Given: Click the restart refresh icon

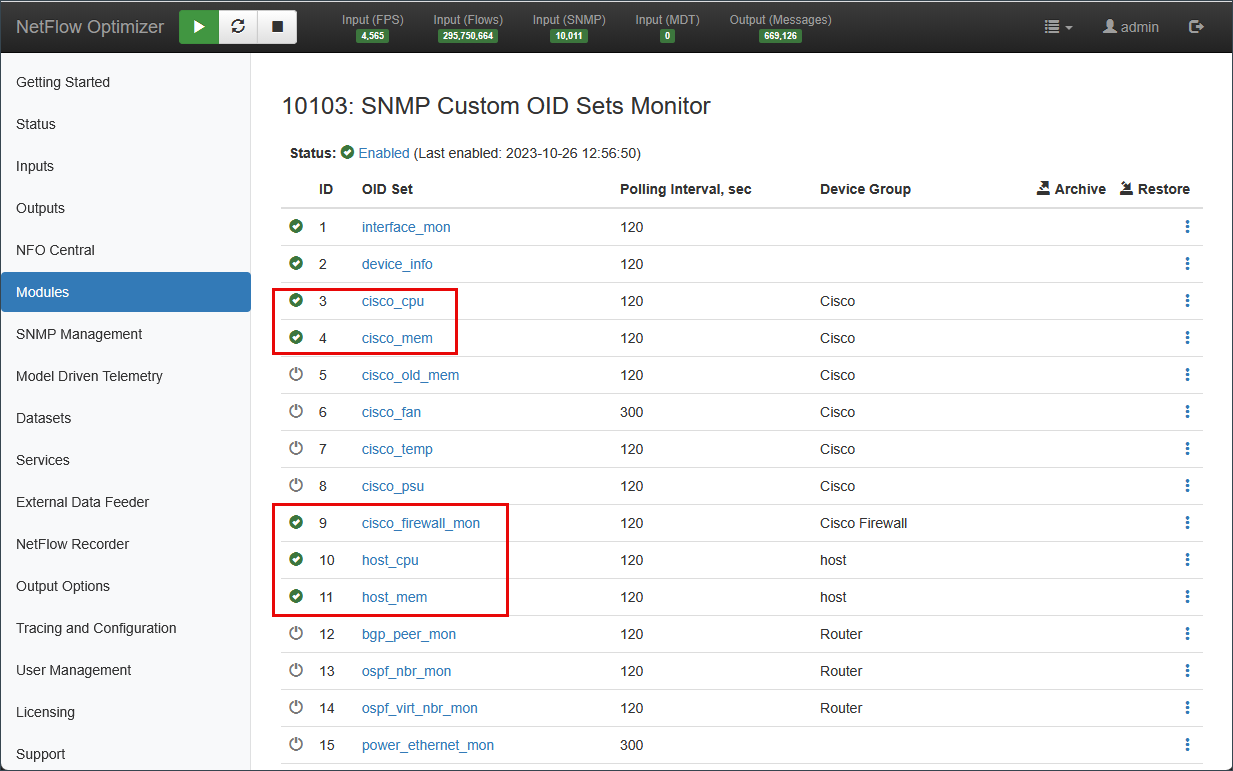Looking at the screenshot, I should click(238, 27).
